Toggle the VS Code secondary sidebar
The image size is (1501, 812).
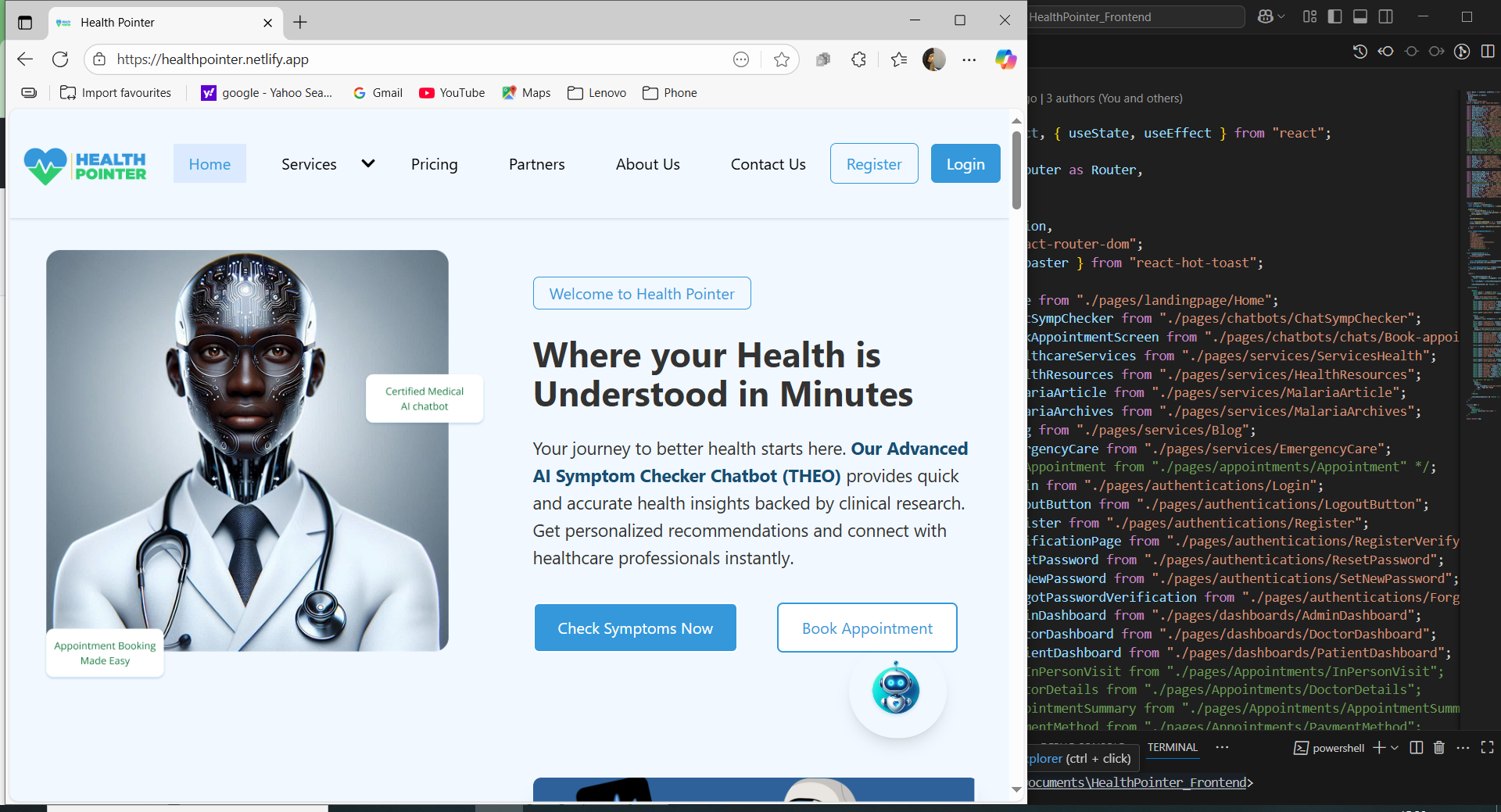coord(1386,16)
